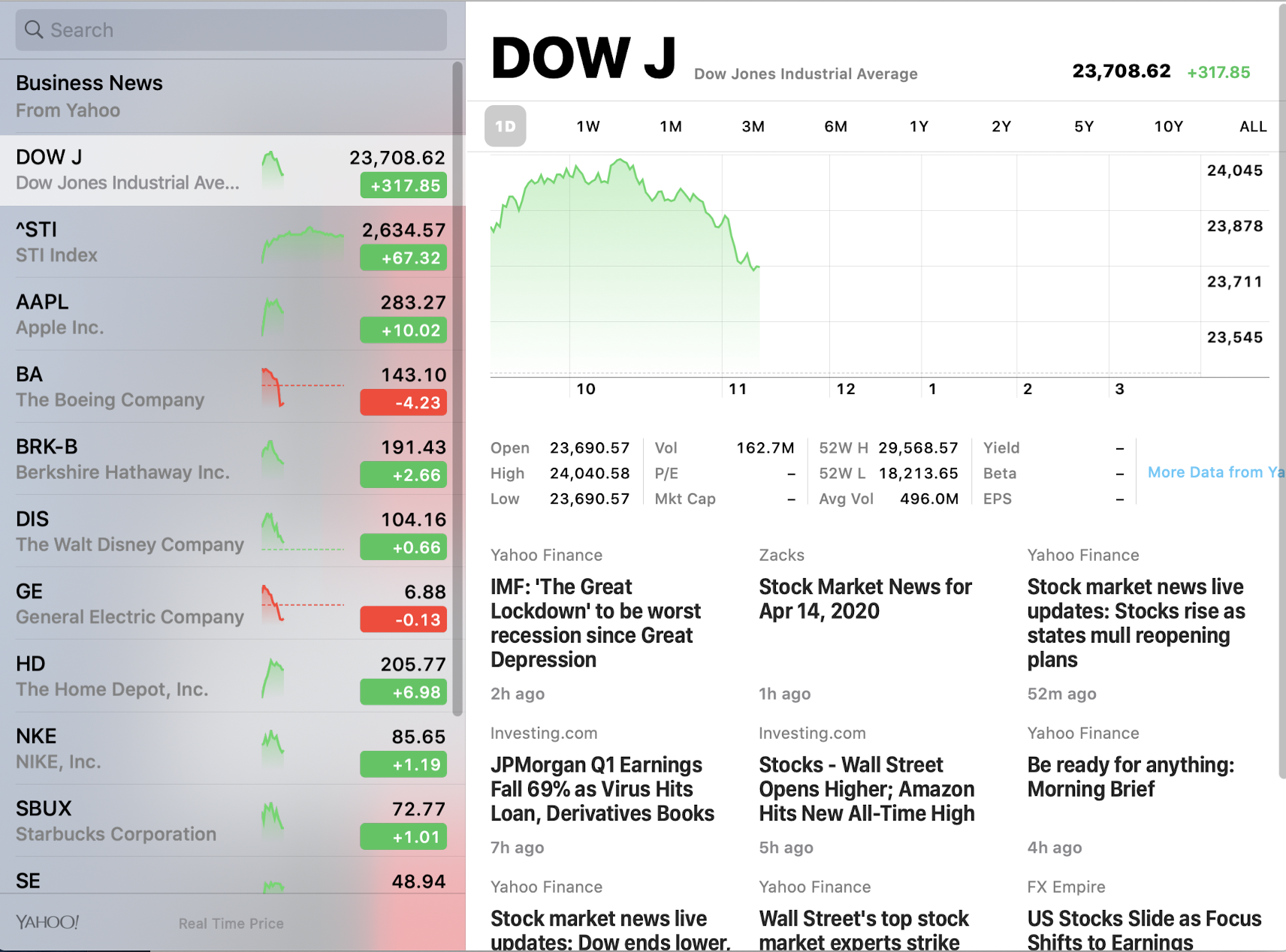Toggle the ^STI +67.32 change badge
Screen dimensions: 1286x952
403,258
